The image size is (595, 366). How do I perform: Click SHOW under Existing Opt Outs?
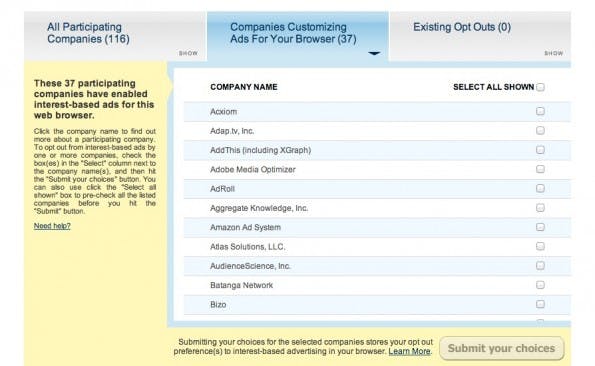coord(554,53)
